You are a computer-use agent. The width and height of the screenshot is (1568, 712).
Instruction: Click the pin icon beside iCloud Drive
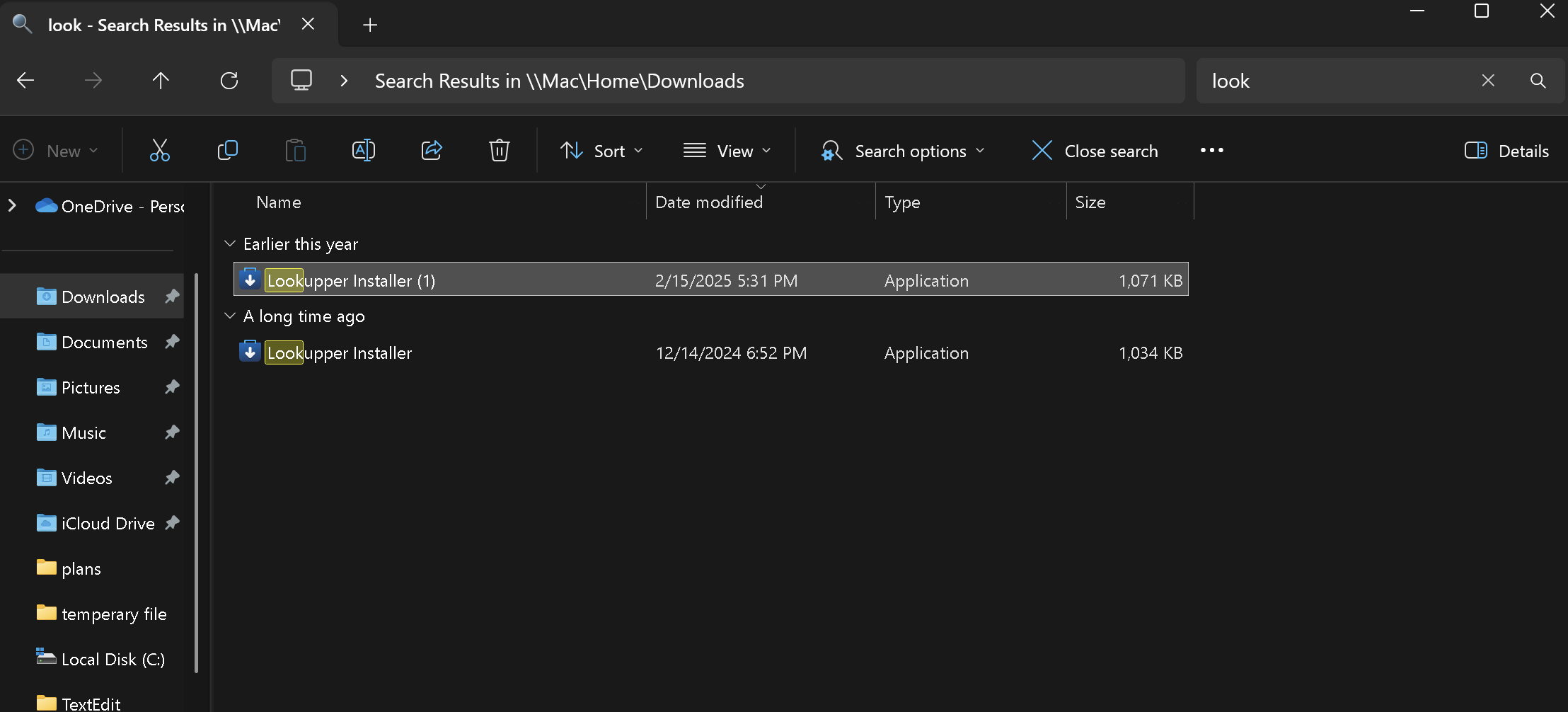[172, 523]
